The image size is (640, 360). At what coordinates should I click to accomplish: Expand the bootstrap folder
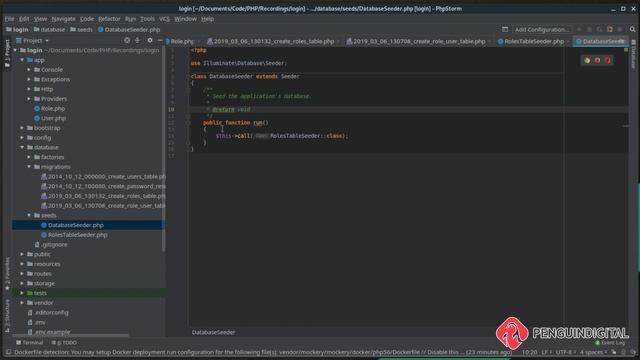coord(22,128)
